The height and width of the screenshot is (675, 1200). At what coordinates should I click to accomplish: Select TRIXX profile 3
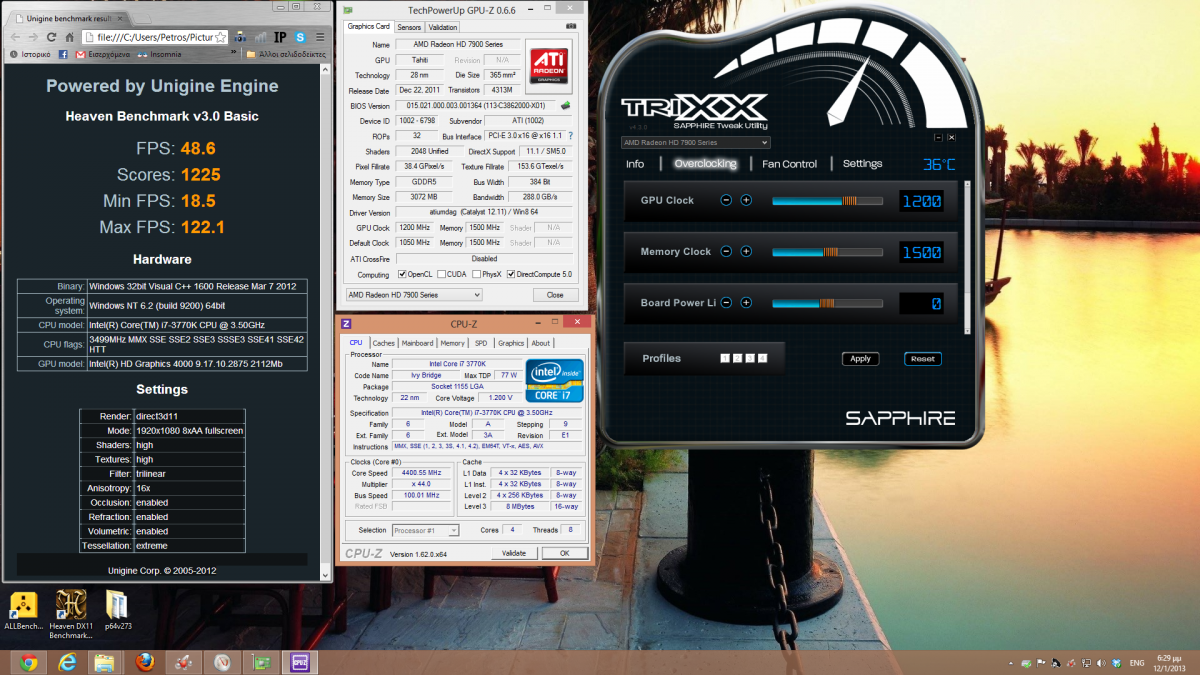750,358
